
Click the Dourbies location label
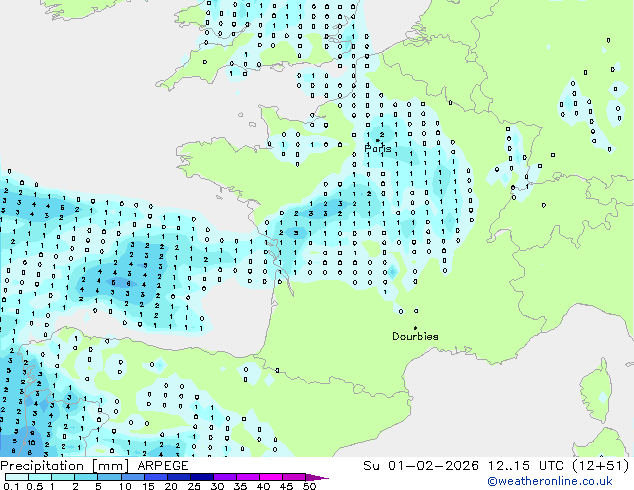[415, 336]
